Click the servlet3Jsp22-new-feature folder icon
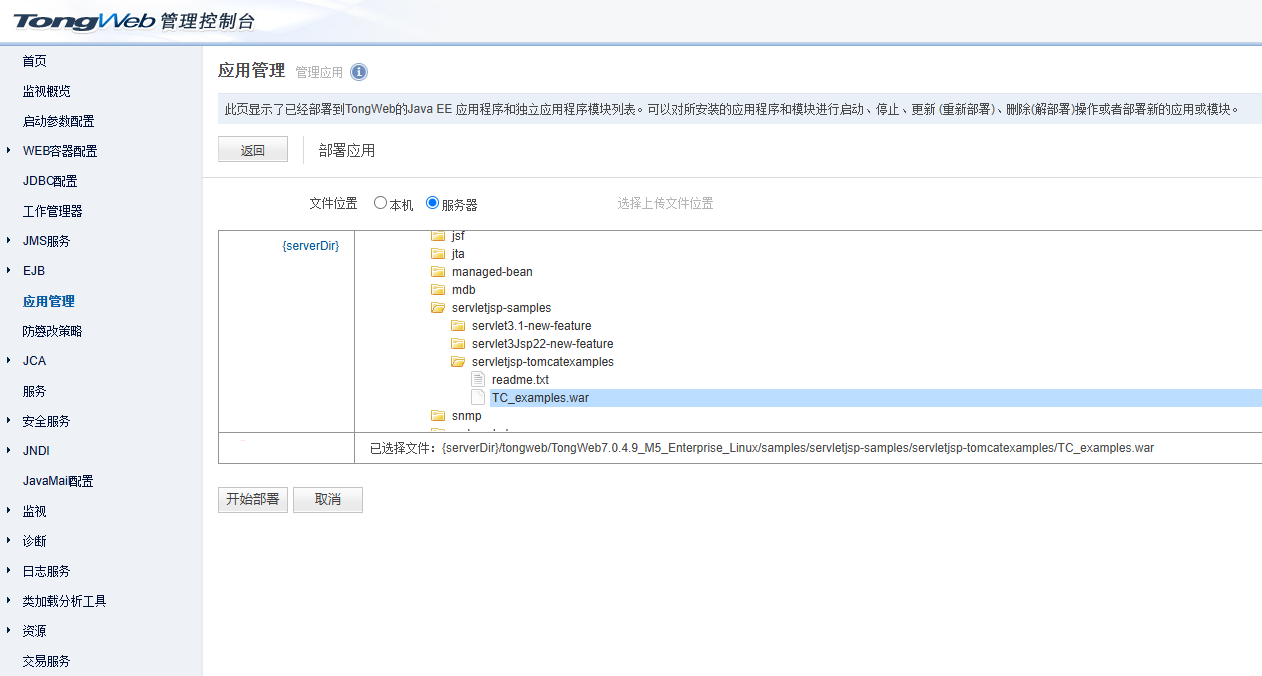The width and height of the screenshot is (1262, 676). pos(458,344)
